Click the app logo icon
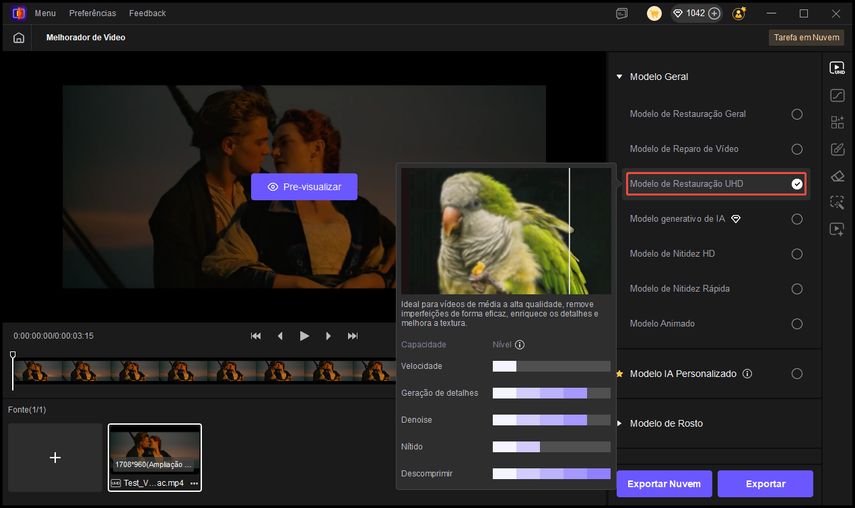Screen dimensions: 855x508 [x=19, y=13]
